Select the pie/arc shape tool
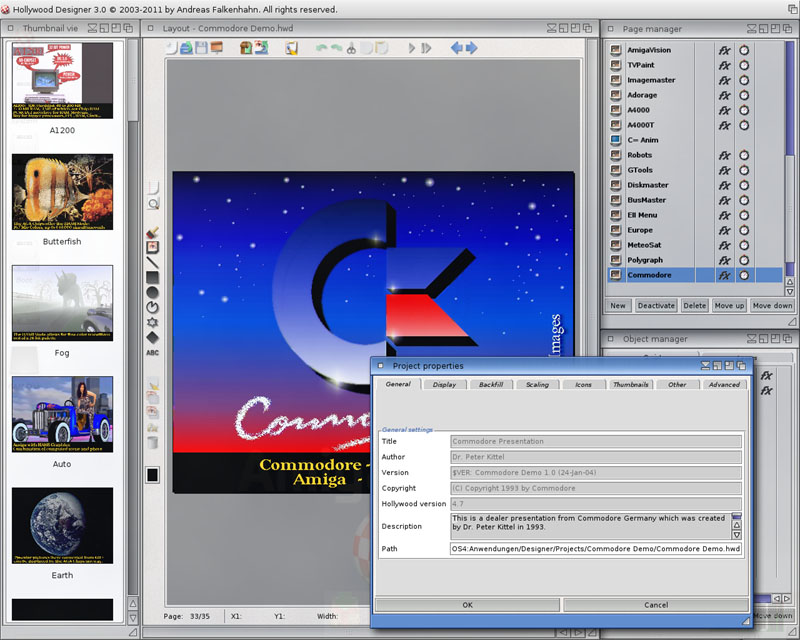The width and height of the screenshot is (800, 640). coord(153,307)
